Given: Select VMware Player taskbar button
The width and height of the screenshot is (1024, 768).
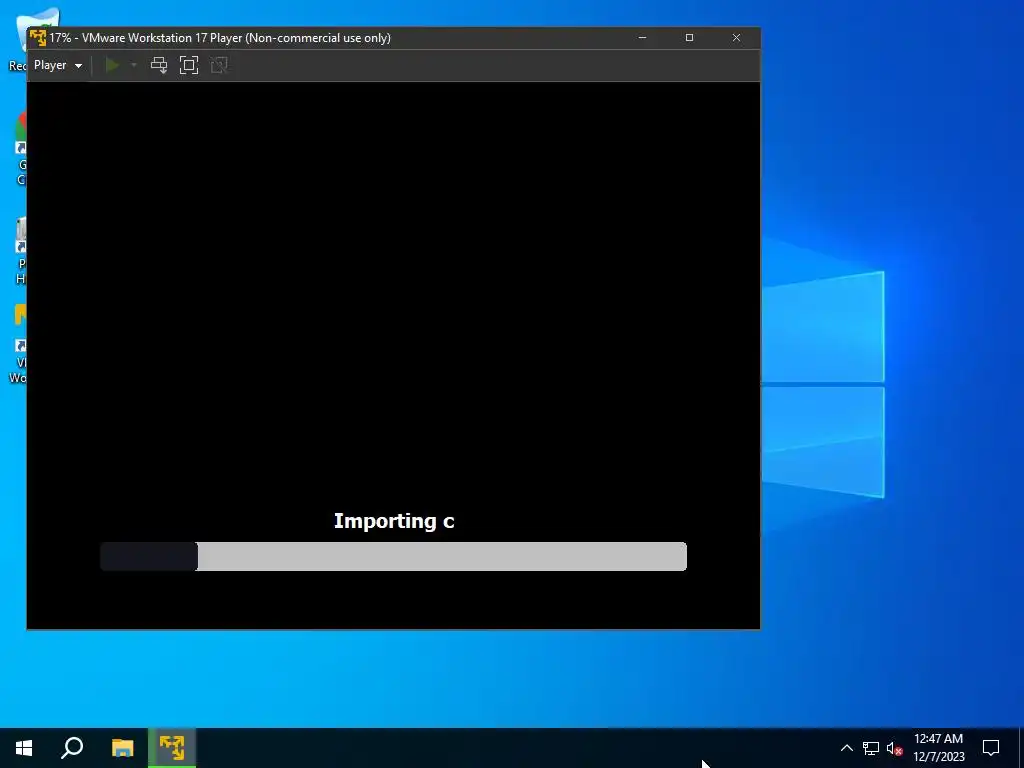Looking at the screenshot, I should [x=172, y=748].
